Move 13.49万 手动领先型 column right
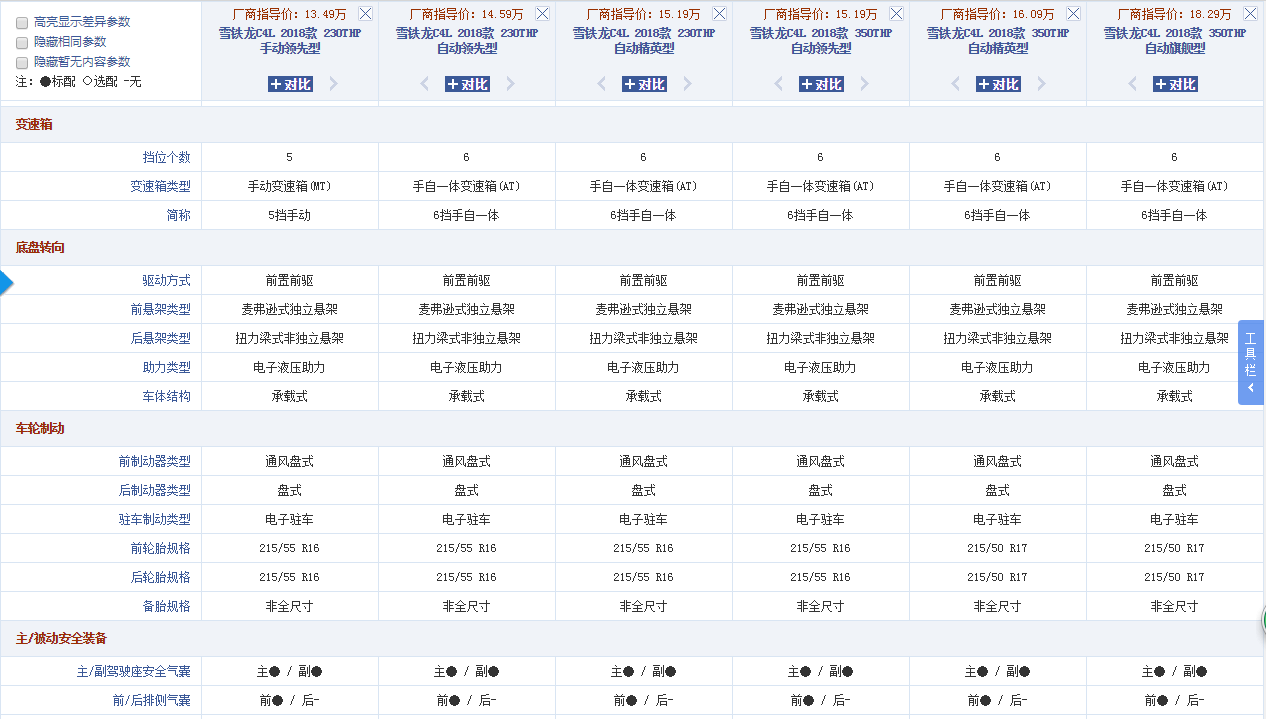The image size is (1266, 719). pos(334,84)
